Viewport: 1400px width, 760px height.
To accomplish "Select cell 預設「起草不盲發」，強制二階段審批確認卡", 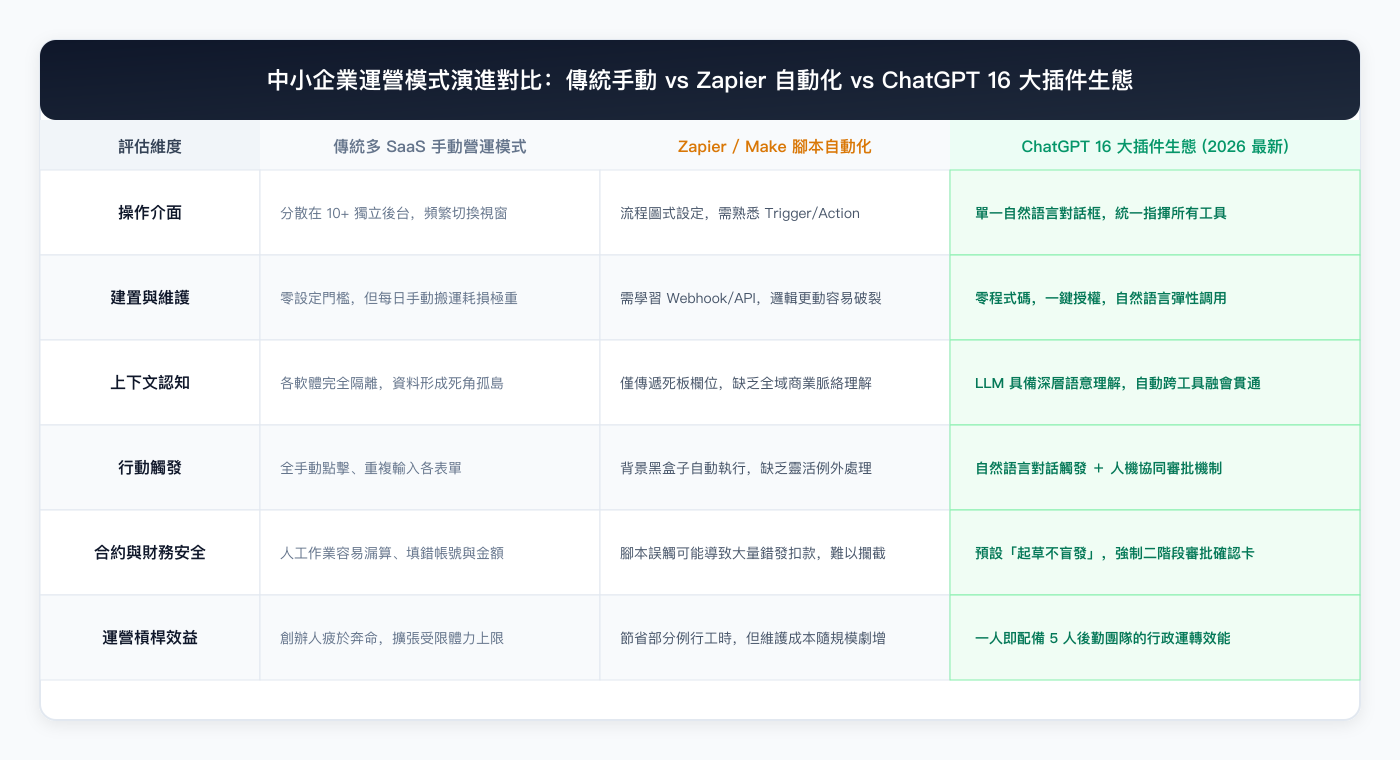I will (x=1155, y=553).
